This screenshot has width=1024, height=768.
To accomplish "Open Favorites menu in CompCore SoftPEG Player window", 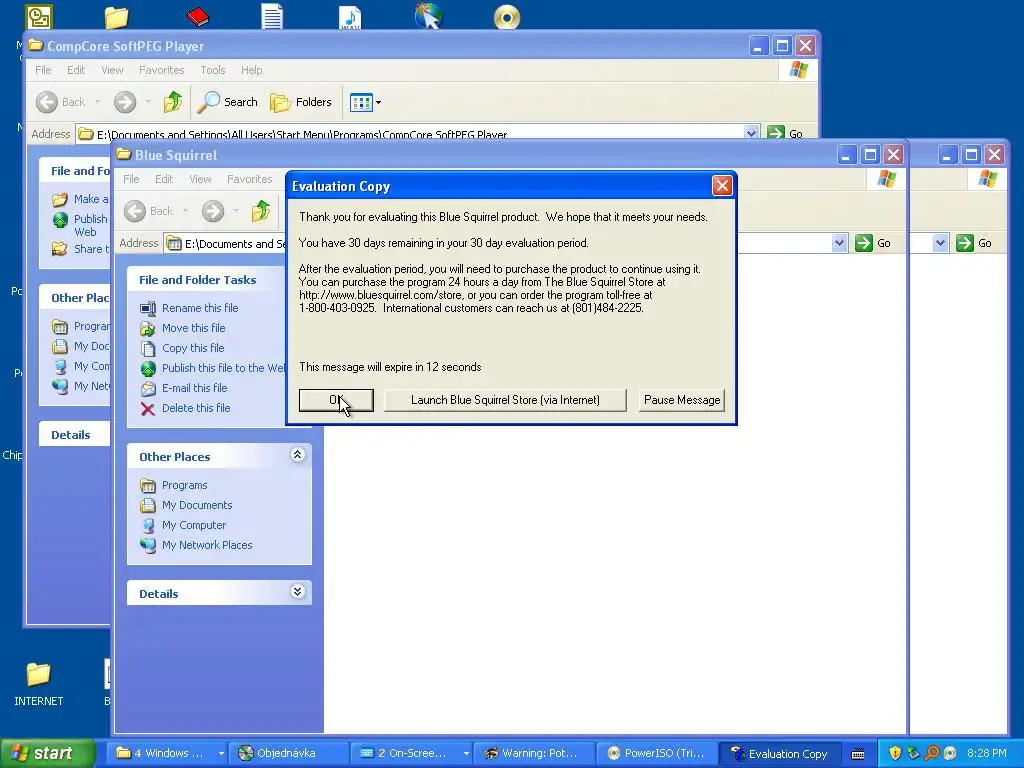I will [x=161, y=70].
